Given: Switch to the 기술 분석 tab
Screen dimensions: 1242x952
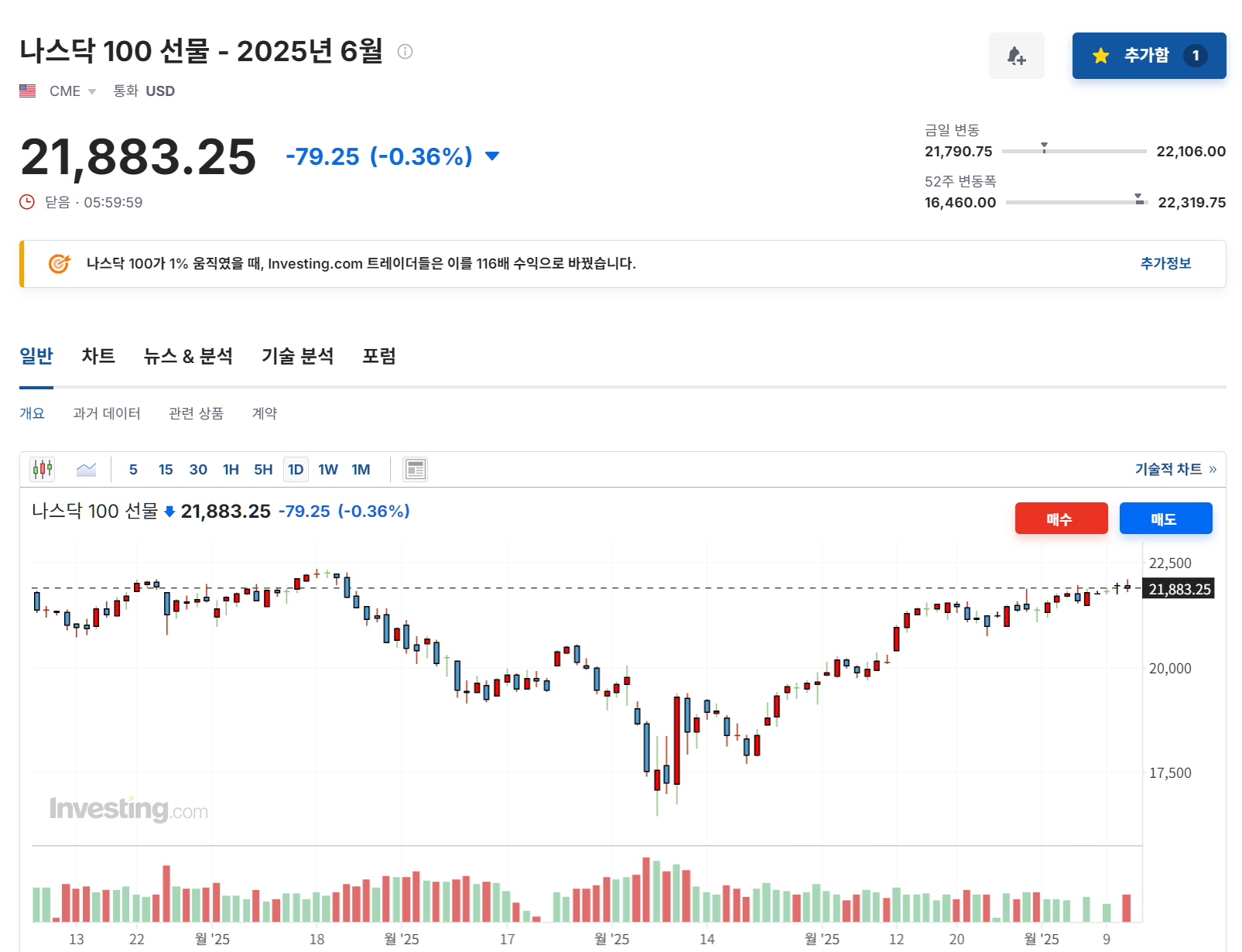Looking at the screenshot, I should [x=298, y=355].
